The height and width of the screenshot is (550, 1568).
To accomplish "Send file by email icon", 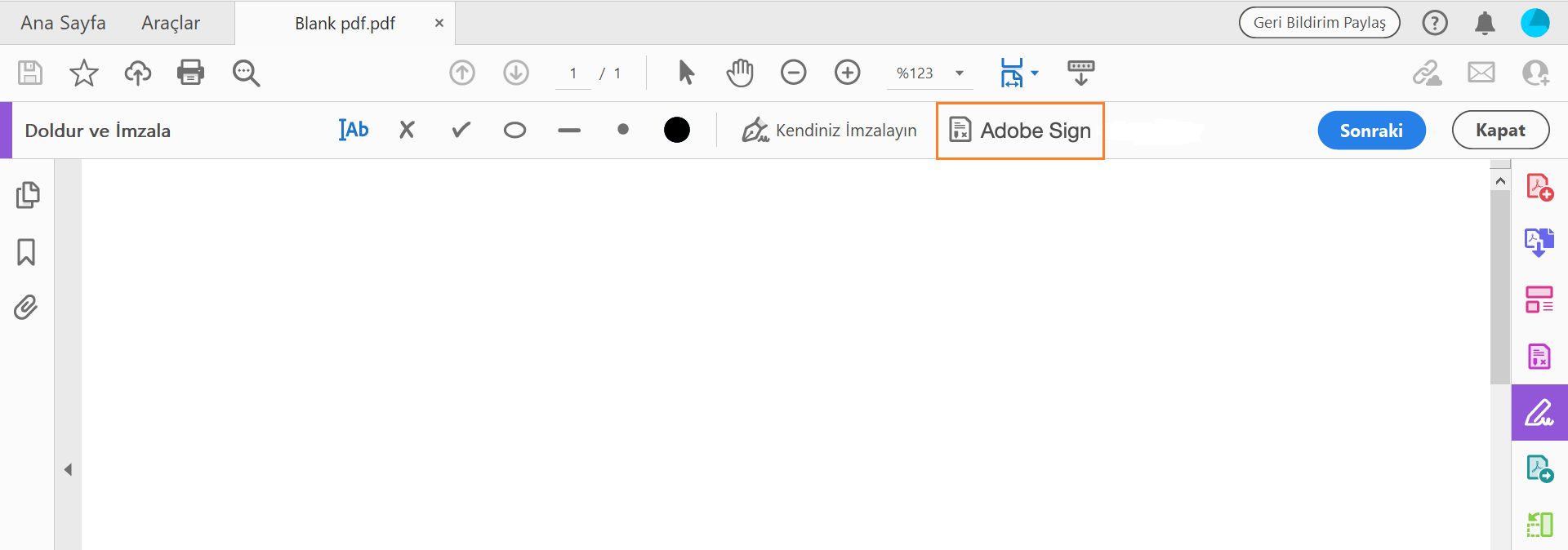I will (1481, 73).
